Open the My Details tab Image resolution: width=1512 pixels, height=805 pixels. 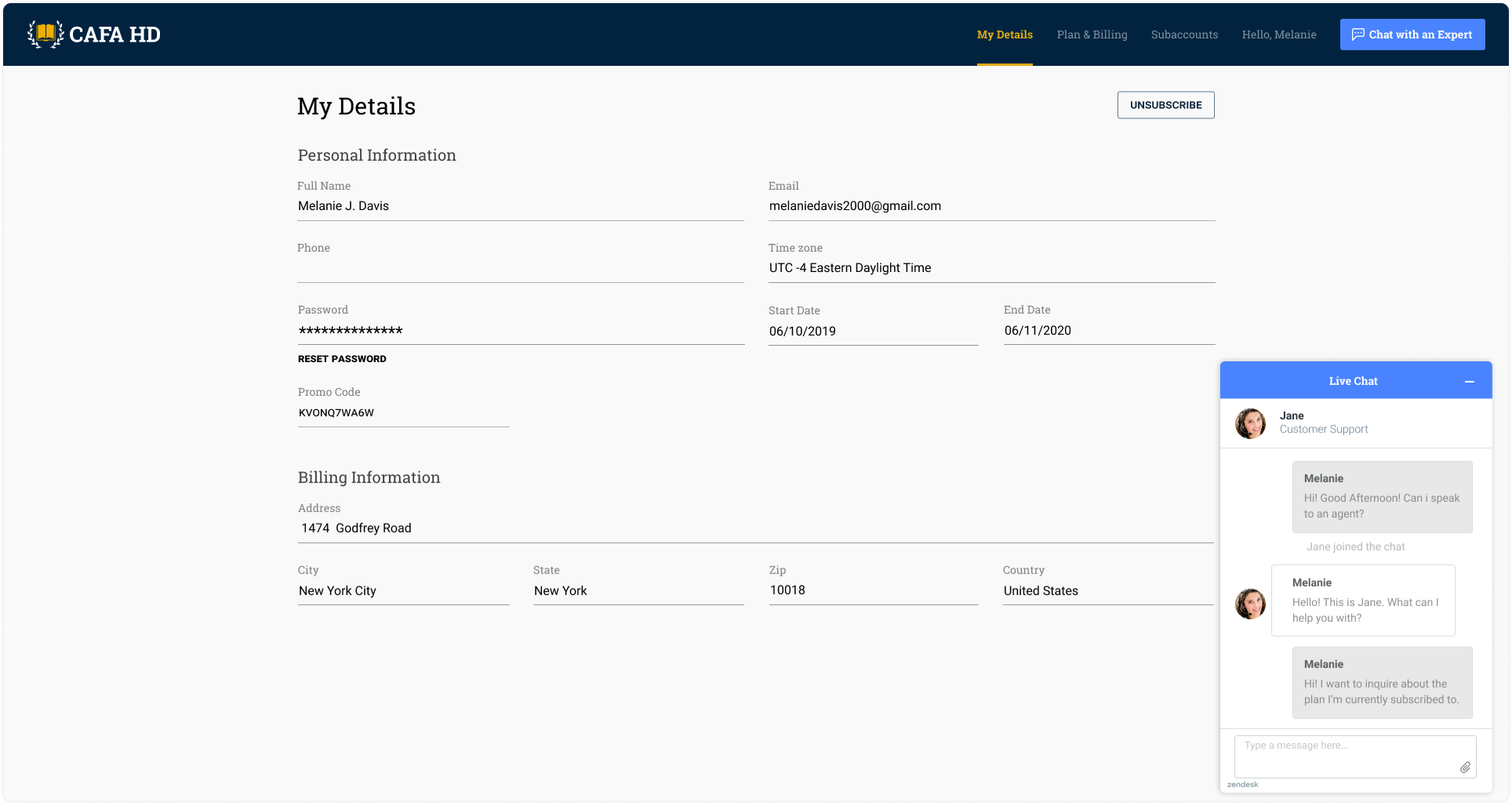coord(1004,34)
